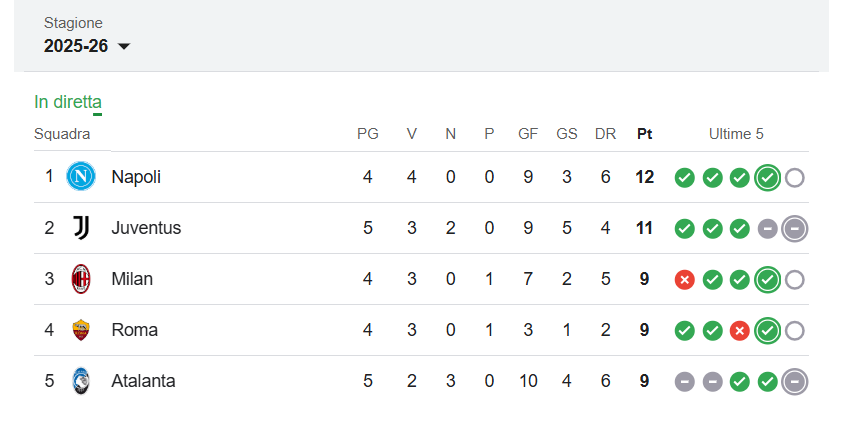Click Napoli's first green win icon
Screen dimensions: 857x433
pos(684,178)
